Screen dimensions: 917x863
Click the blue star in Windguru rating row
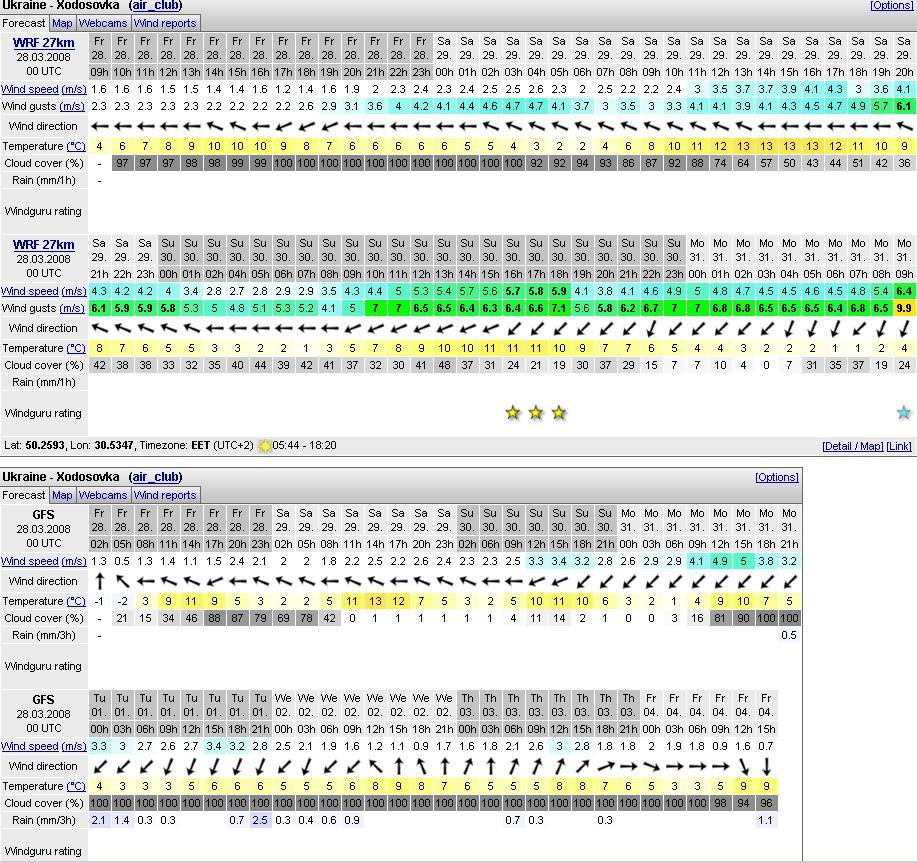pos(904,413)
